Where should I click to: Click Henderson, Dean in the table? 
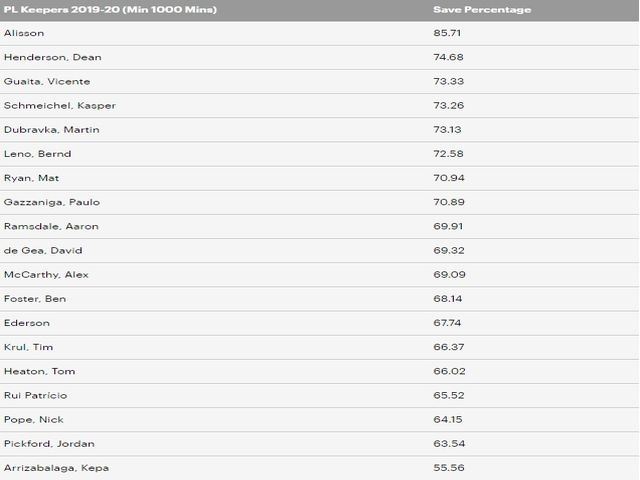(52, 57)
